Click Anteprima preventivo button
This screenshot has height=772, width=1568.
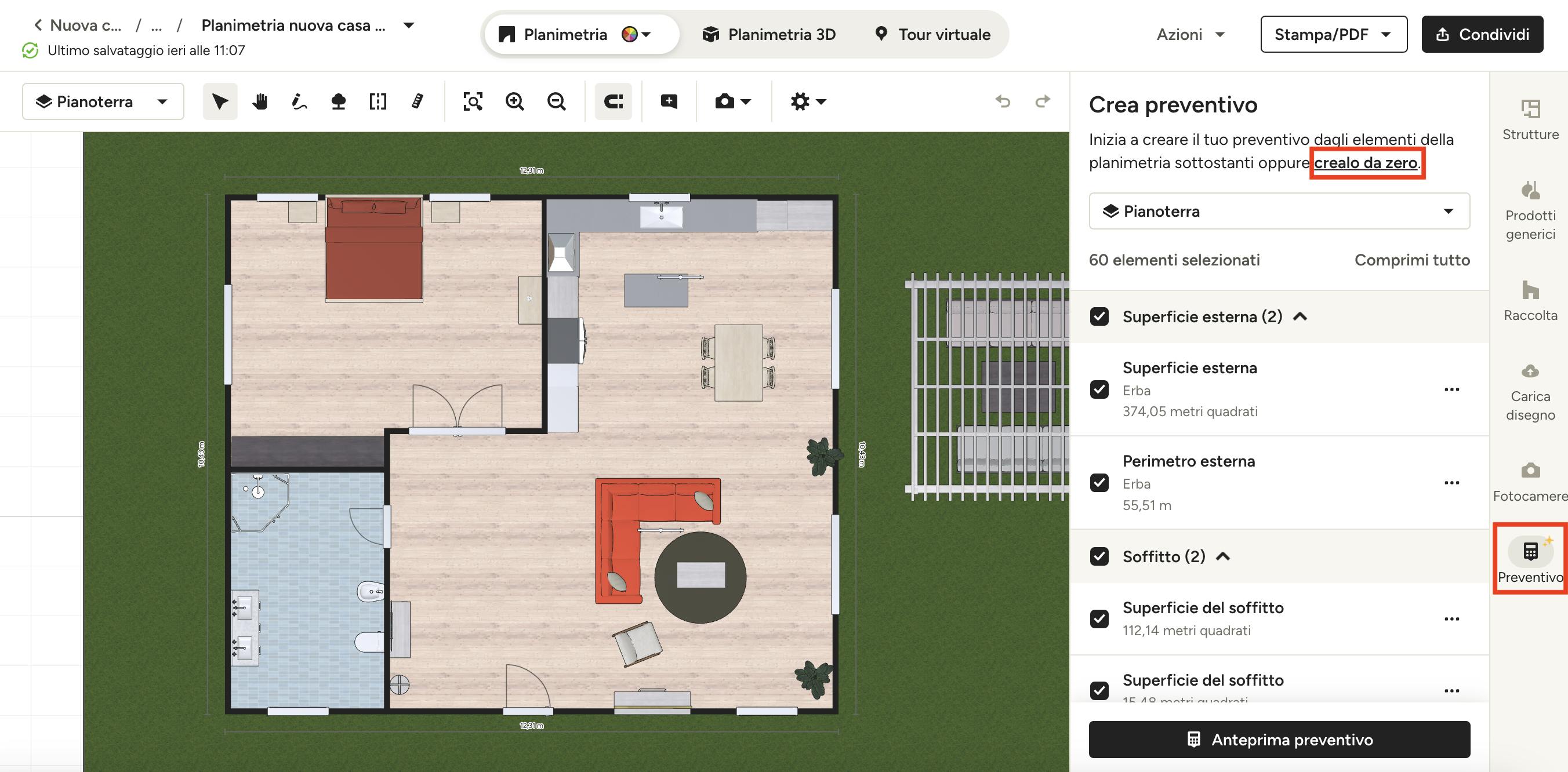[1279, 739]
